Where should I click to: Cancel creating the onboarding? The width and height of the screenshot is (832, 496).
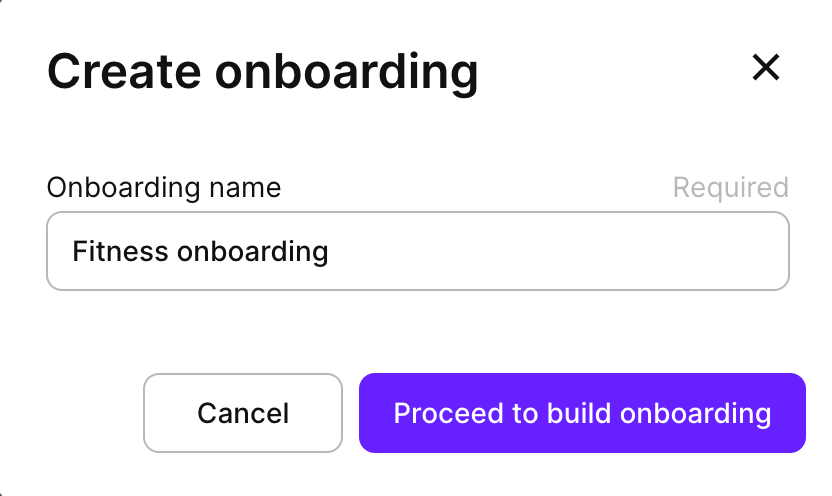pos(243,413)
